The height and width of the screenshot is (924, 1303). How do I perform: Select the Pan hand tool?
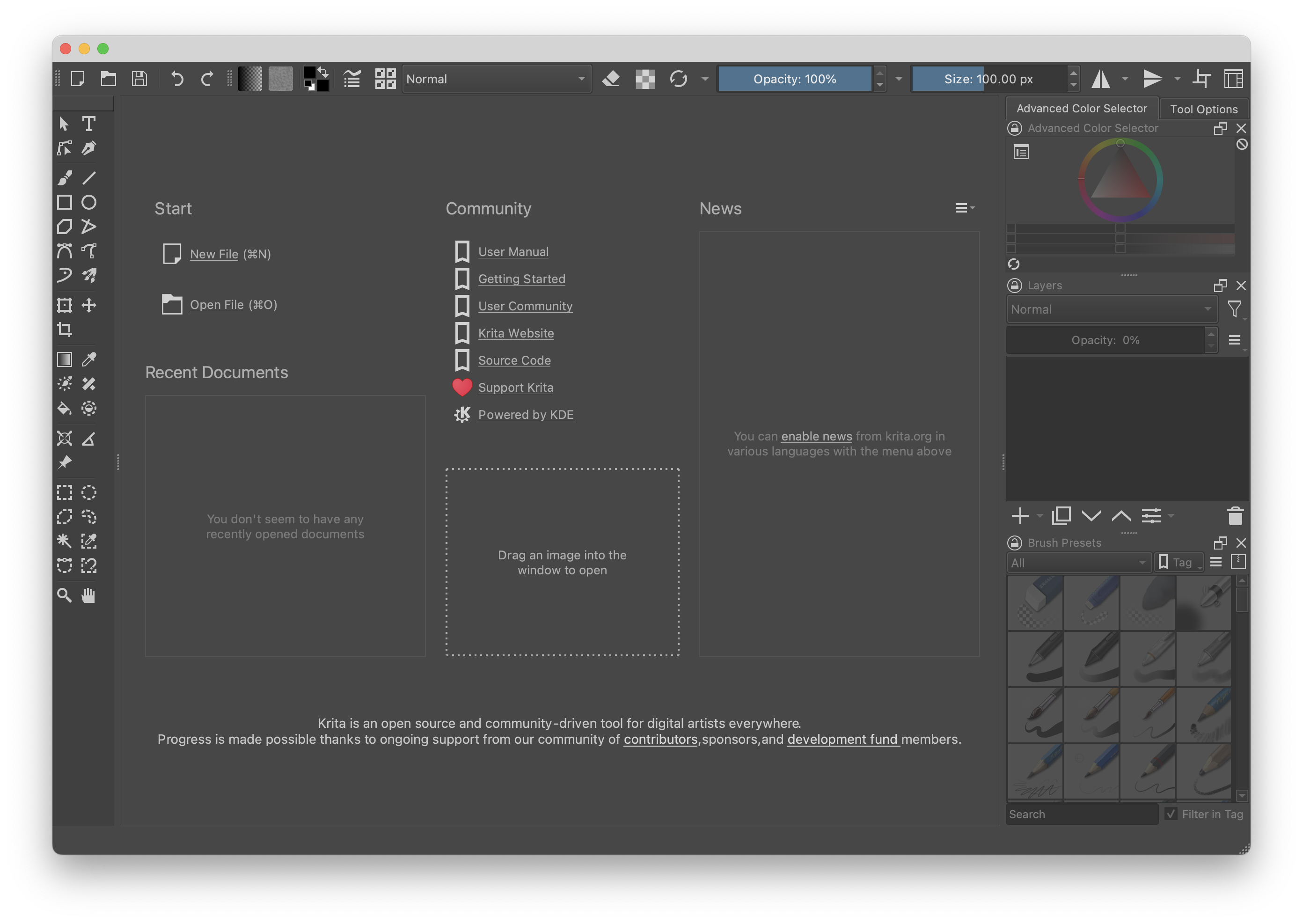point(89,596)
